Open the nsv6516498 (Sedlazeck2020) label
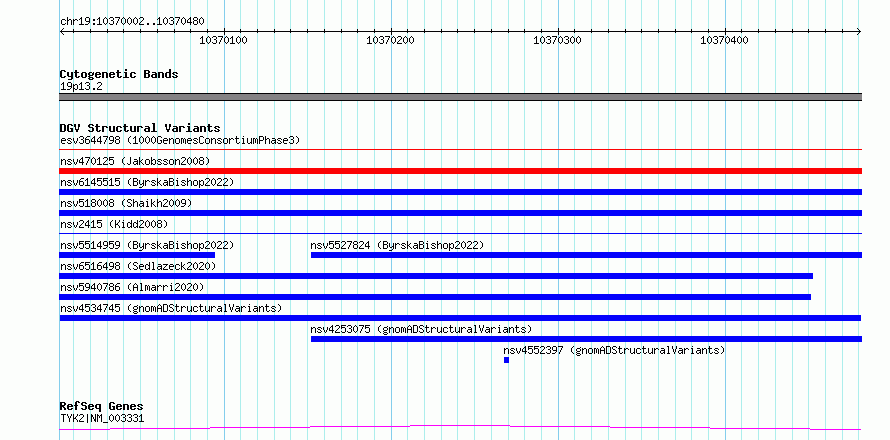The image size is (890, 440). click(x=138, y=266)
